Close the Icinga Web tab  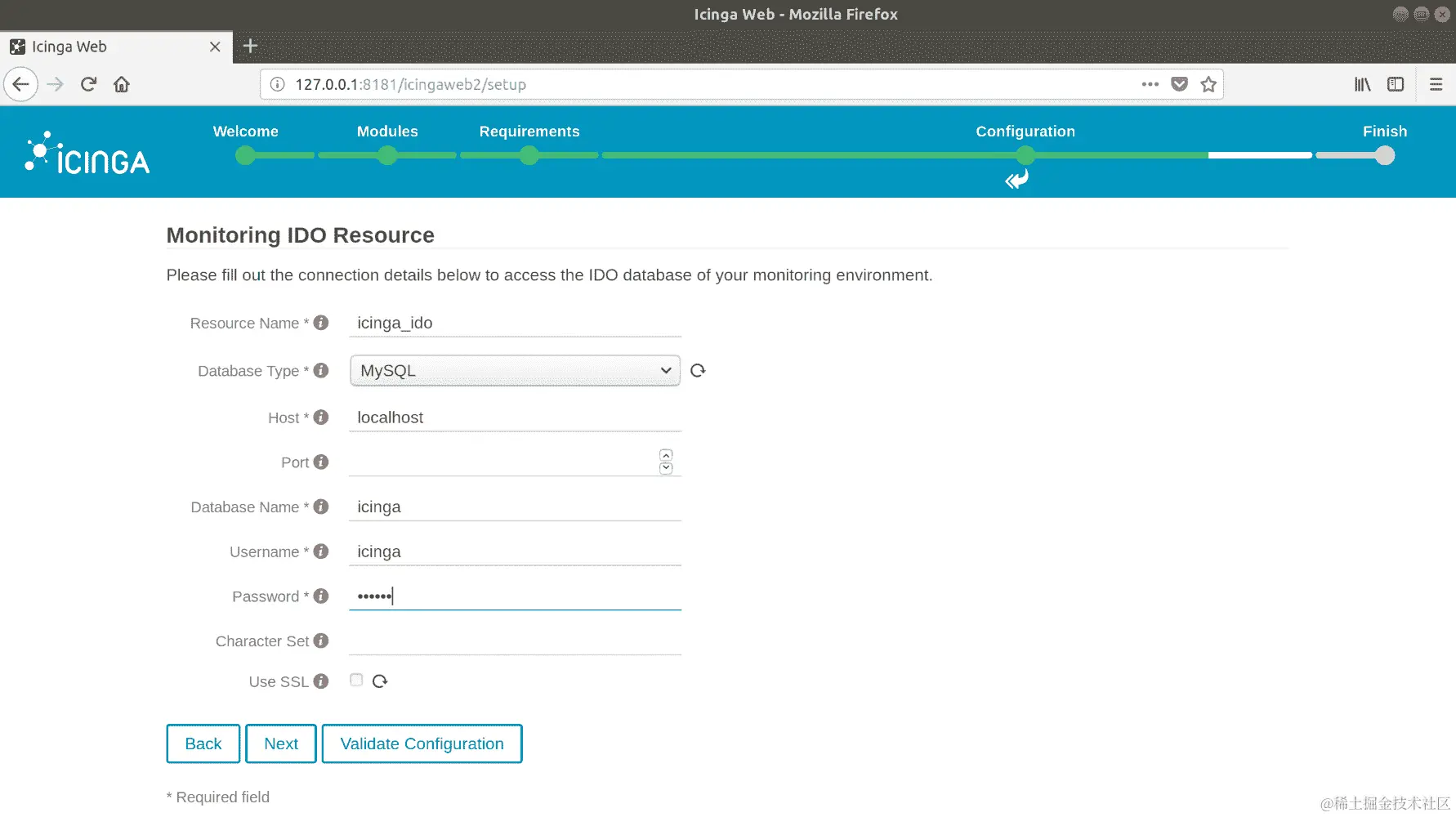click(215, 47)
